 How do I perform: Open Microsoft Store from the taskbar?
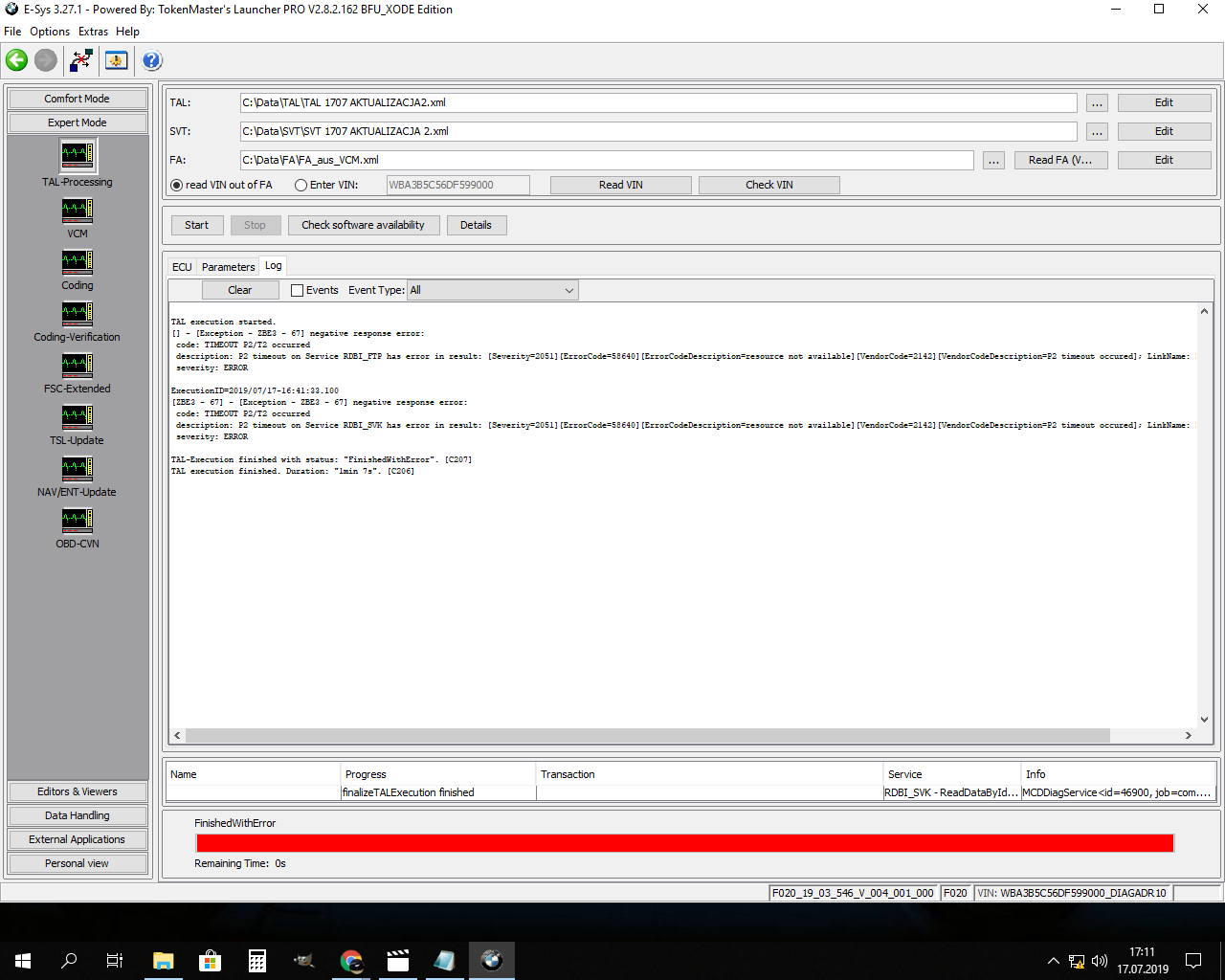(x=210, y=961)
